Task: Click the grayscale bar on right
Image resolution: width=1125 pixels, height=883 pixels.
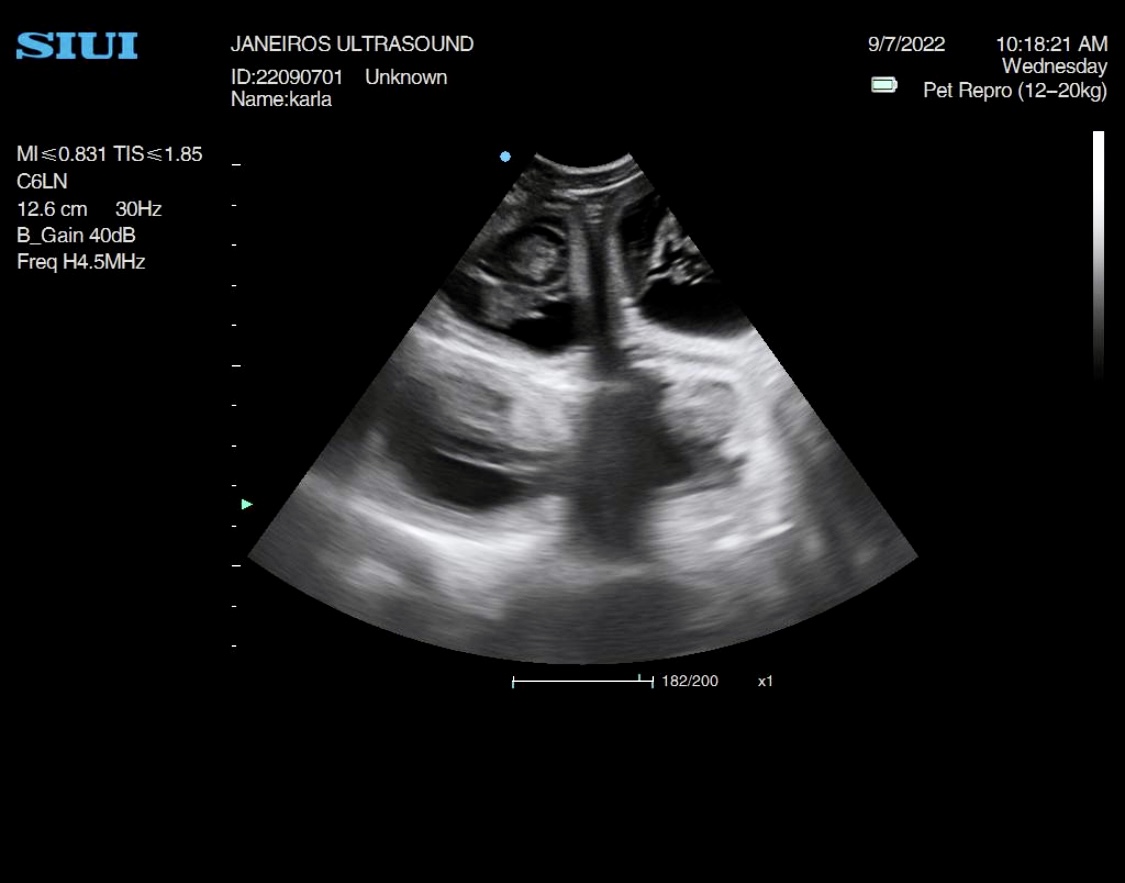Action: click(1098, 255)
